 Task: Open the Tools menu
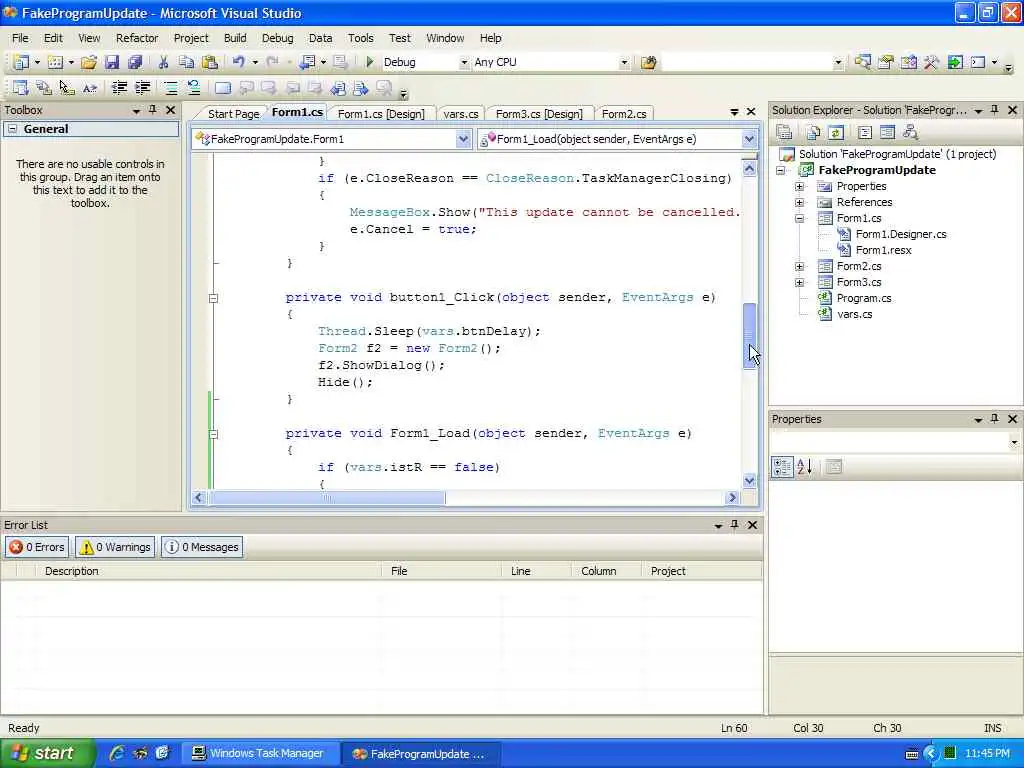click(x=360, y=38)
